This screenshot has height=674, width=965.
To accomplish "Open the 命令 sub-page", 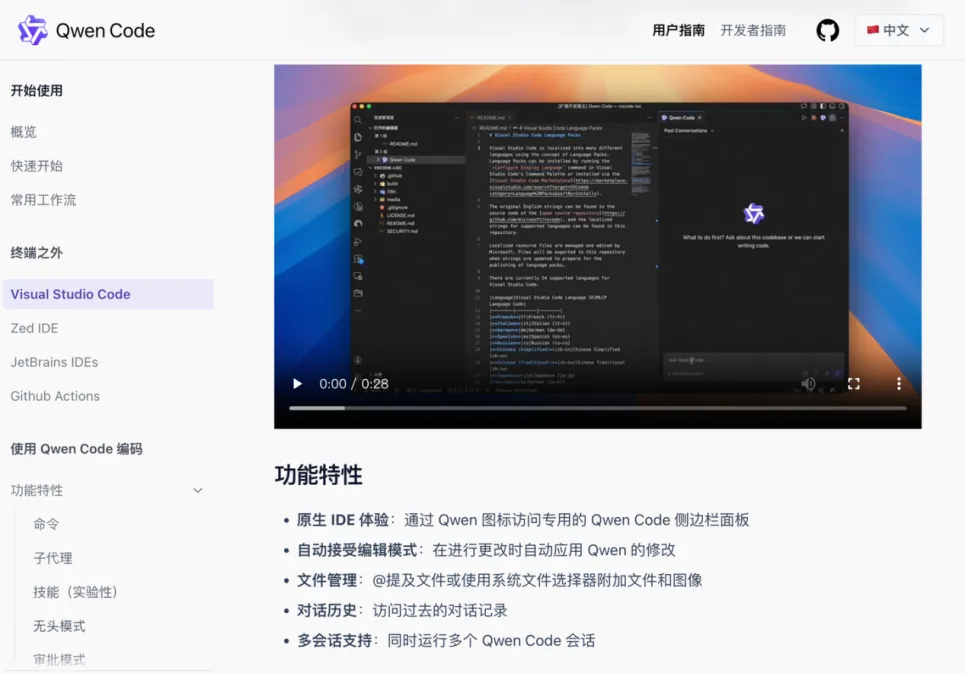I will coord(46,524).
